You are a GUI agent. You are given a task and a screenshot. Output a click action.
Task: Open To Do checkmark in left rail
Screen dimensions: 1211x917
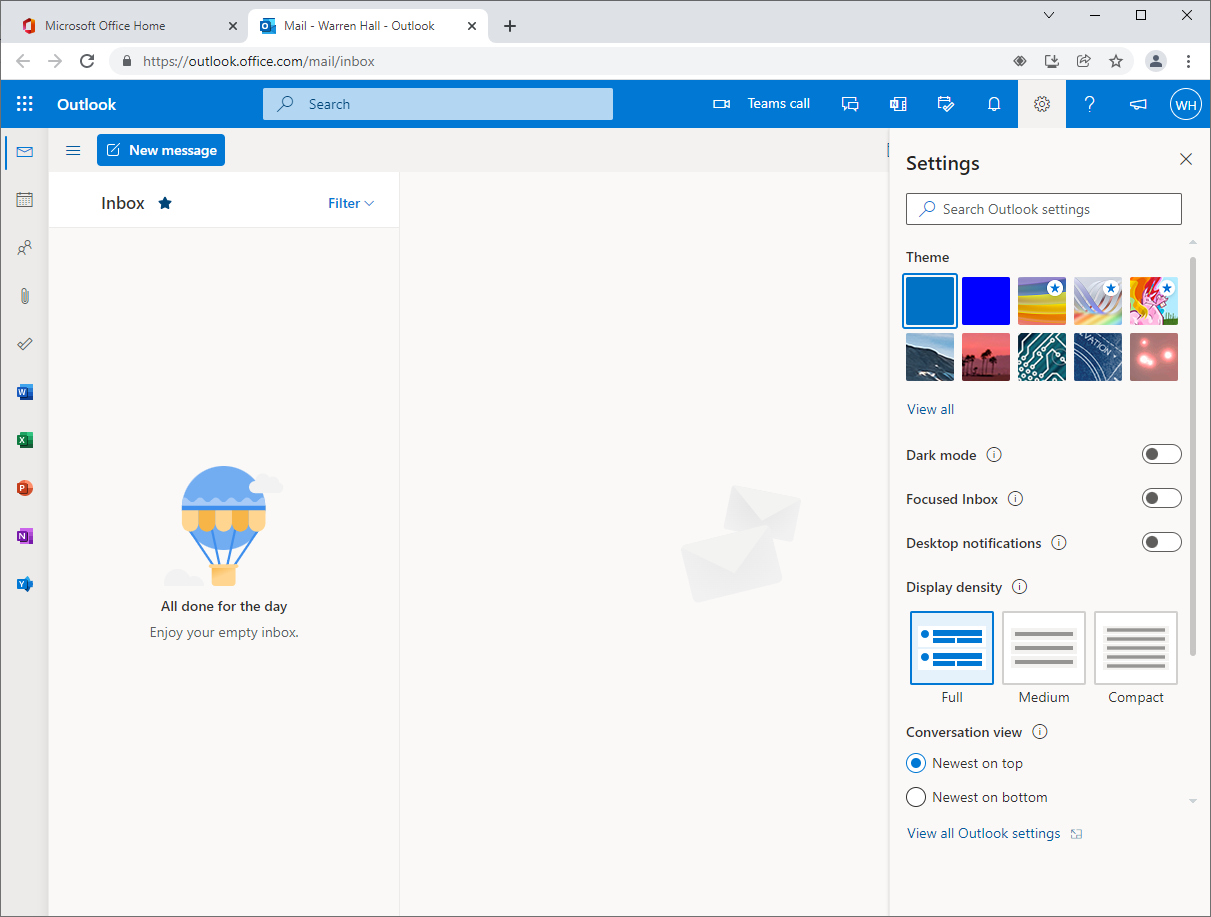click(x=25, y=344)
